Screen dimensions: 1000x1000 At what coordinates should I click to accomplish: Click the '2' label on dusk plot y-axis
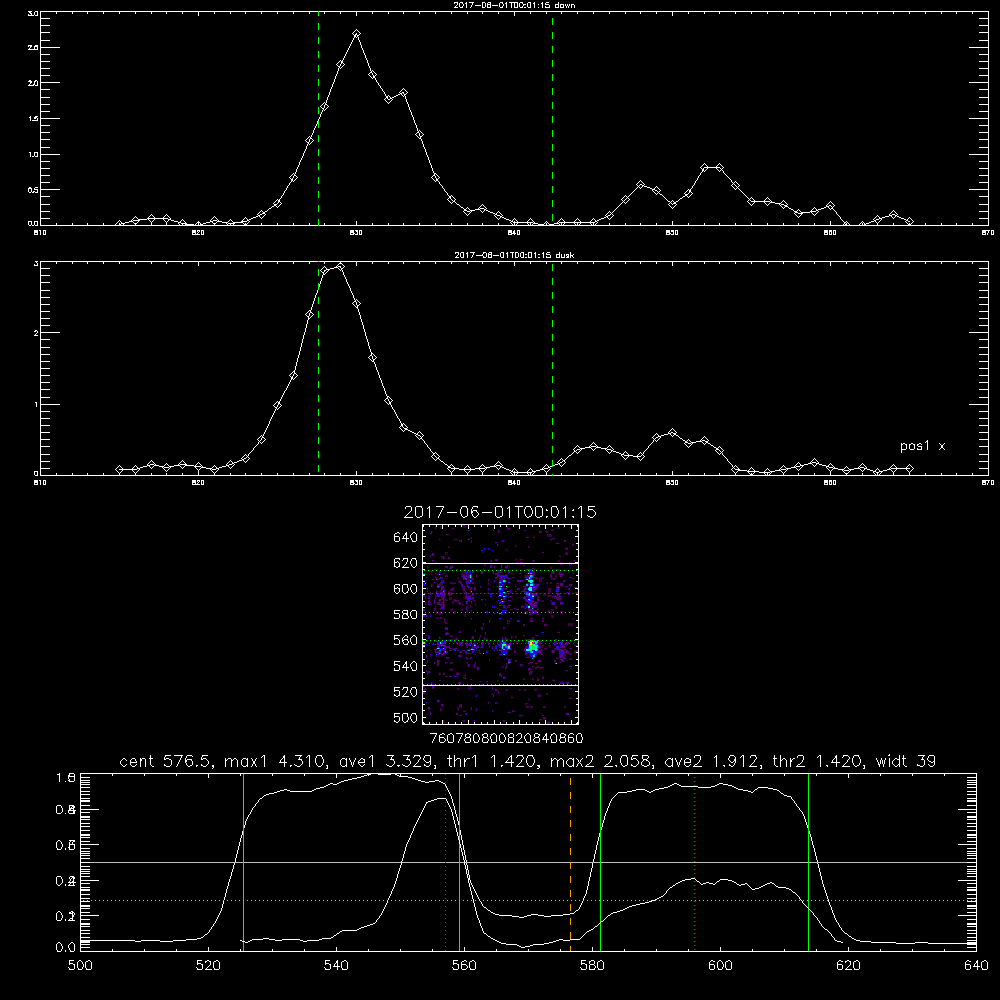[x=36, y=333]
